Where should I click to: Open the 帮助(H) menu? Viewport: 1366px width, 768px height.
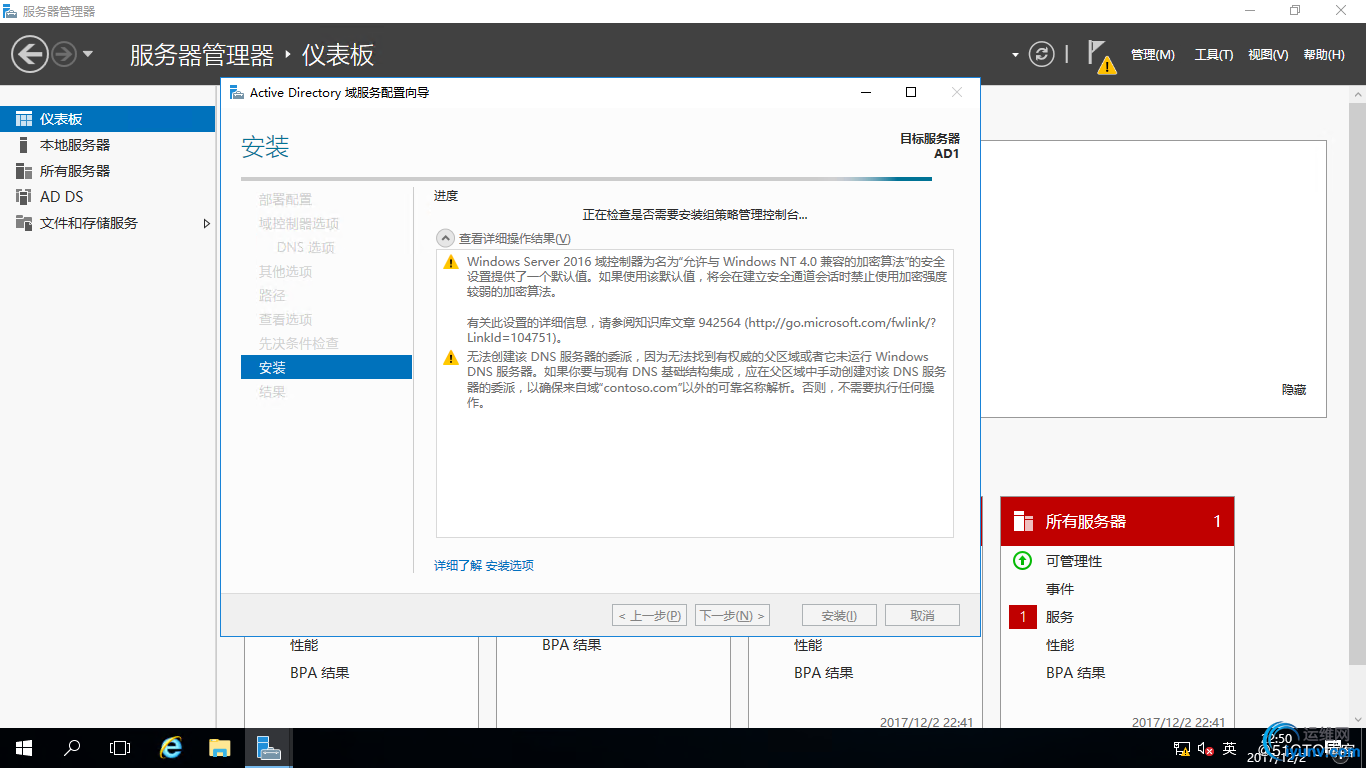click(1324, 55)
